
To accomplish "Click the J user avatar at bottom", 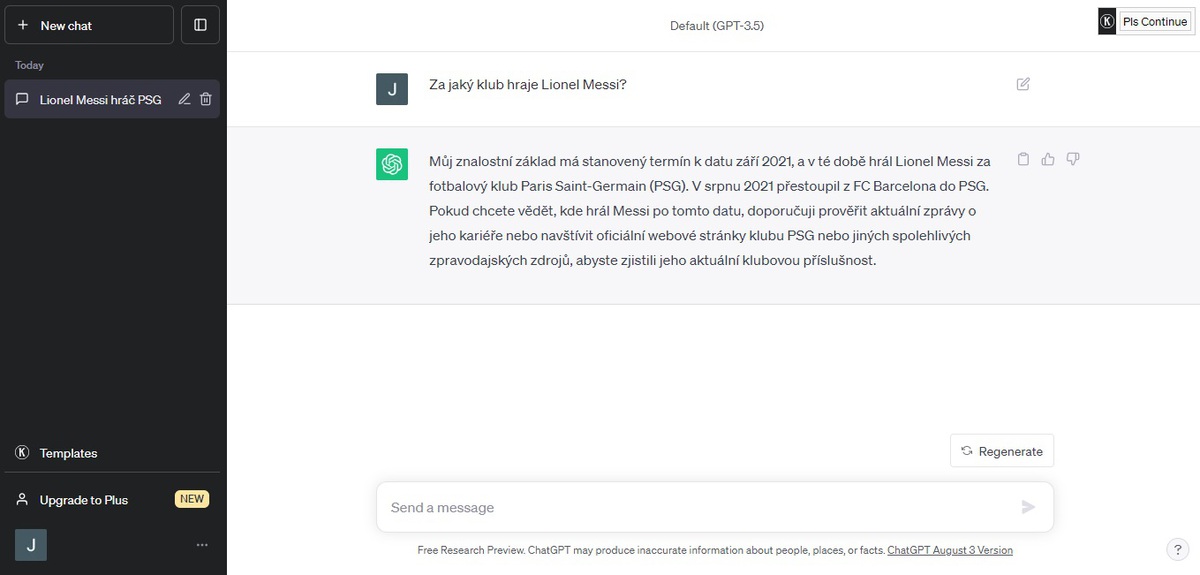I will [31, 545].
